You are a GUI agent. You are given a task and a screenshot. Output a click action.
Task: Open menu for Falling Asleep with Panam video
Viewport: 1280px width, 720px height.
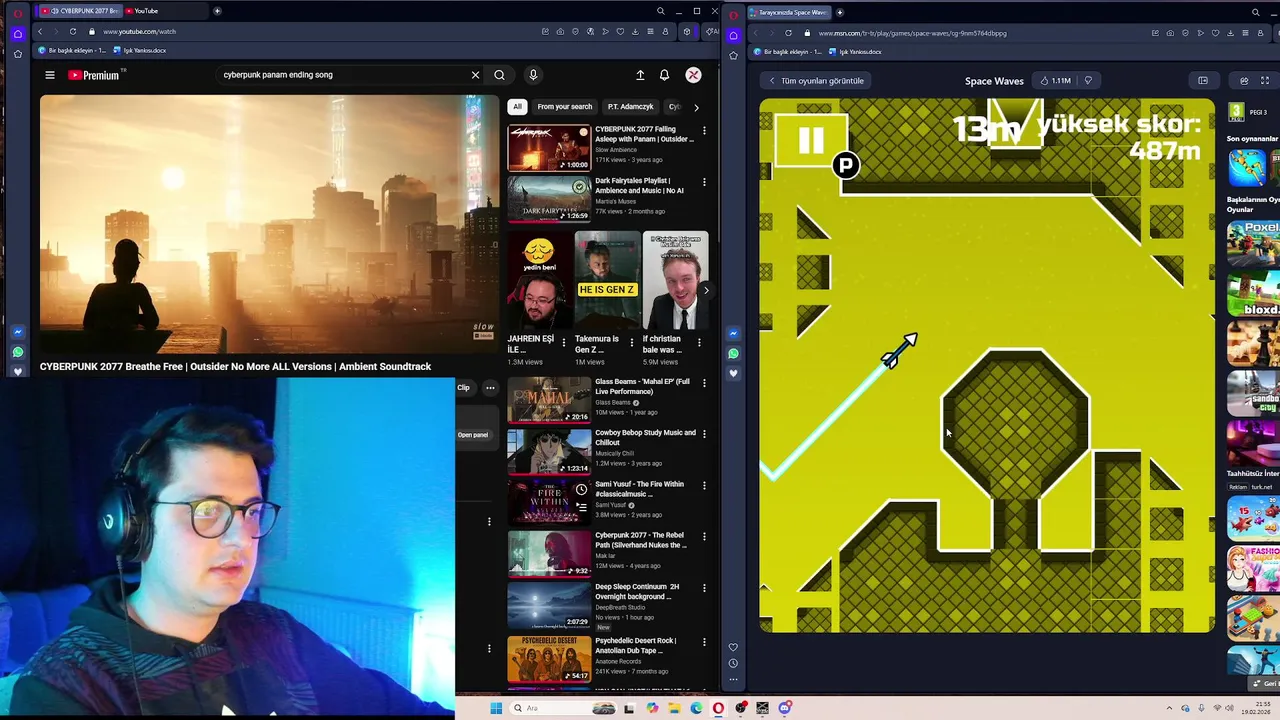704,130
